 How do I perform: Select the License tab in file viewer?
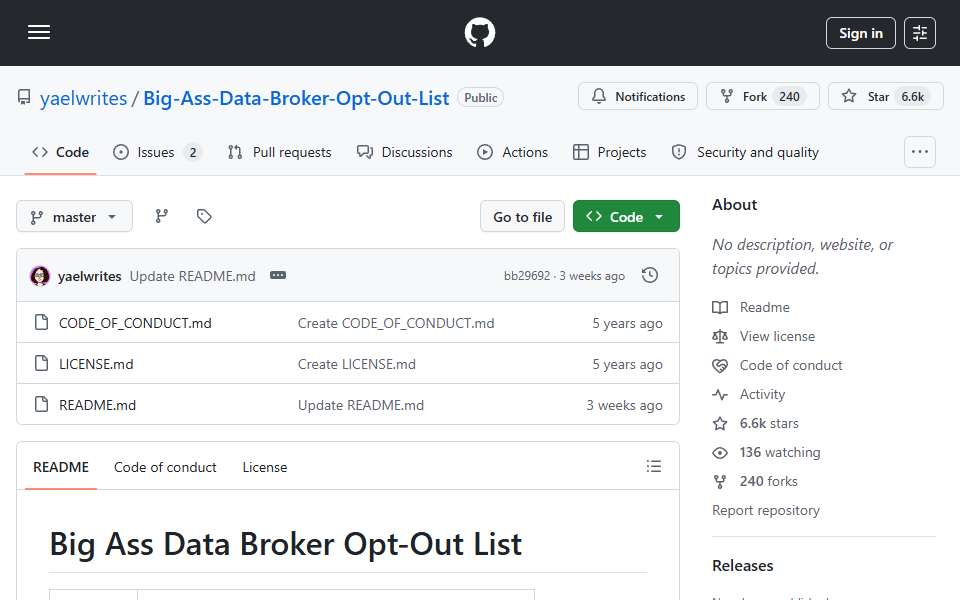coord(264,467)
